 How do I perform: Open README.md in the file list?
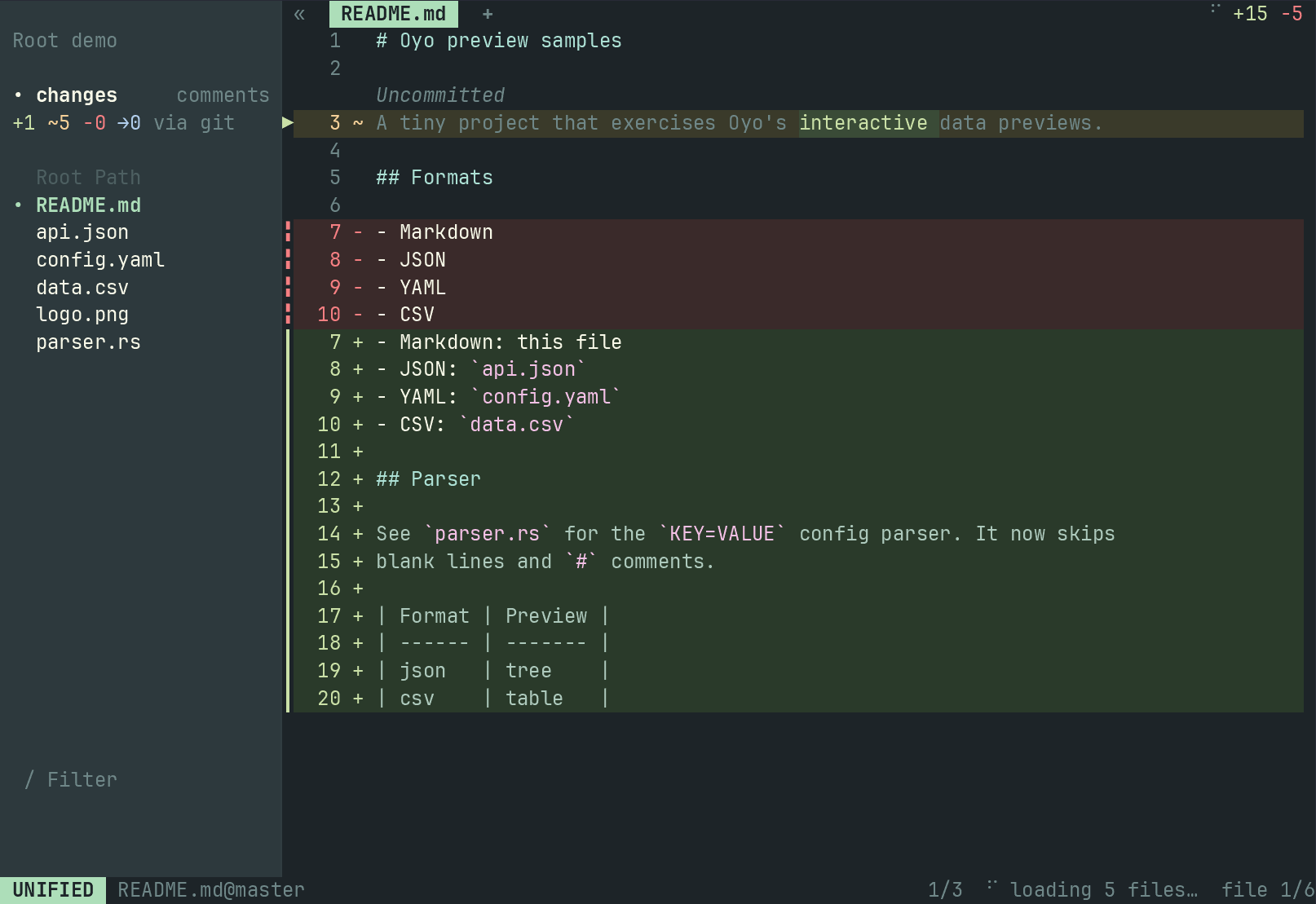click(88, 205)
